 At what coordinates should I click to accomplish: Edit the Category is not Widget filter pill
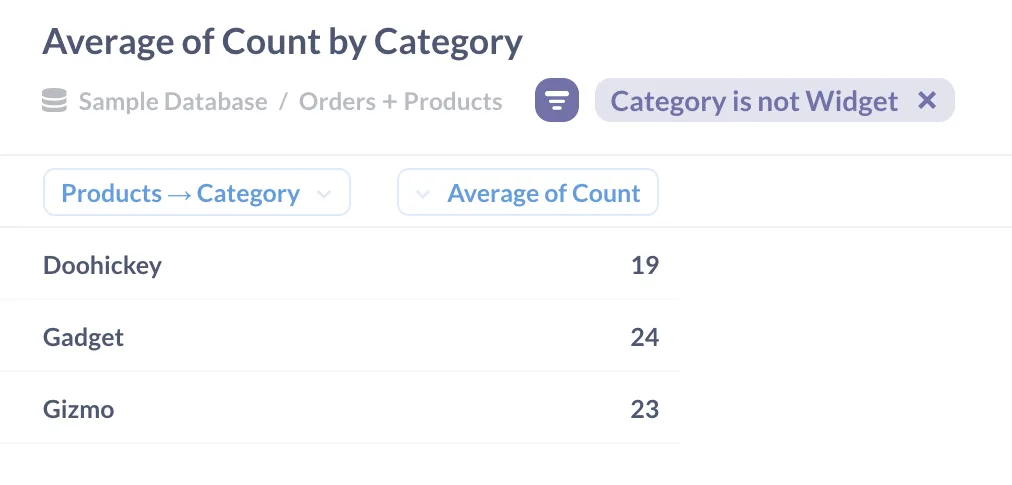click(754, 102)
